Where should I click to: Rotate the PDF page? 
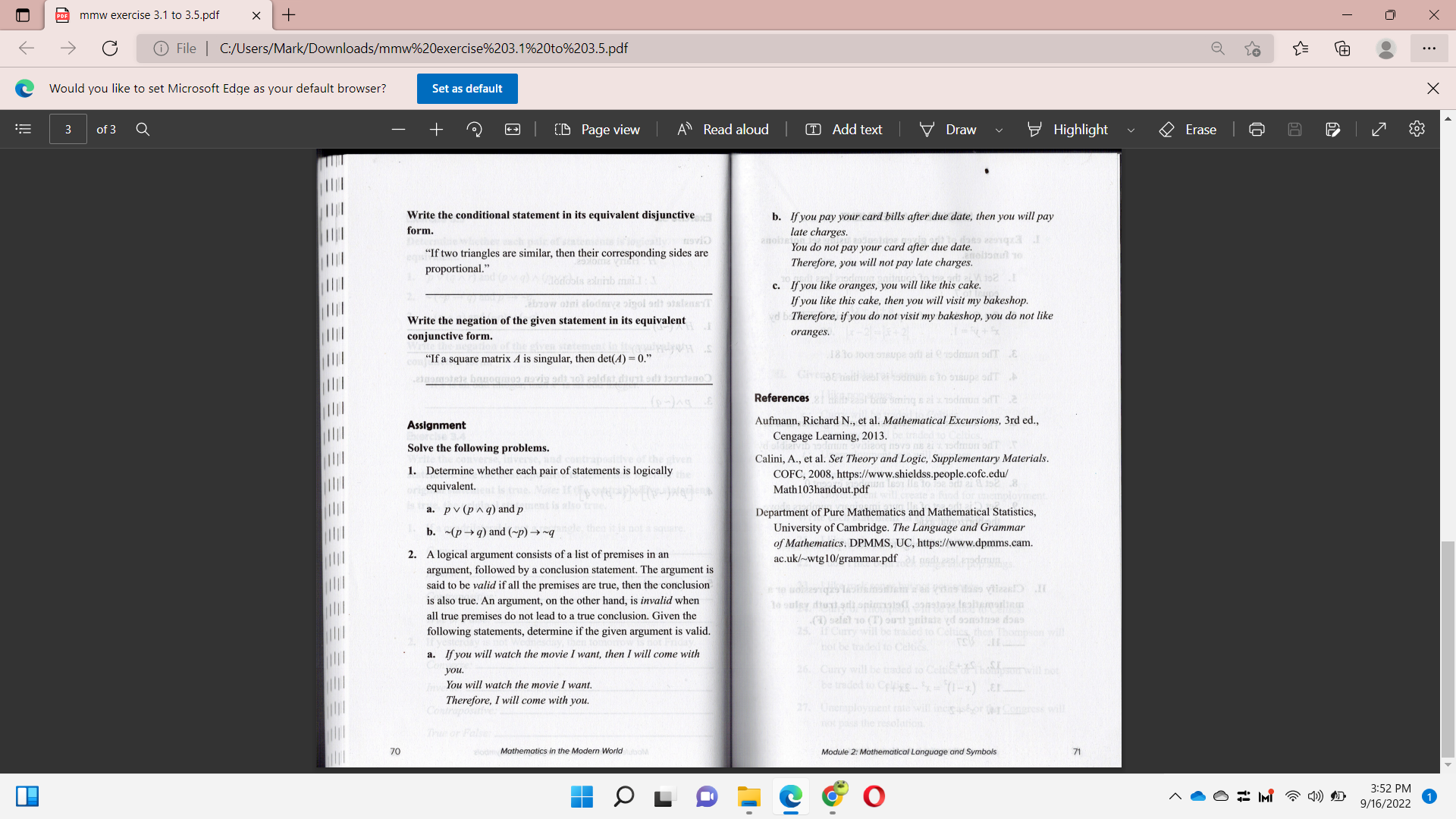(474, 129)
